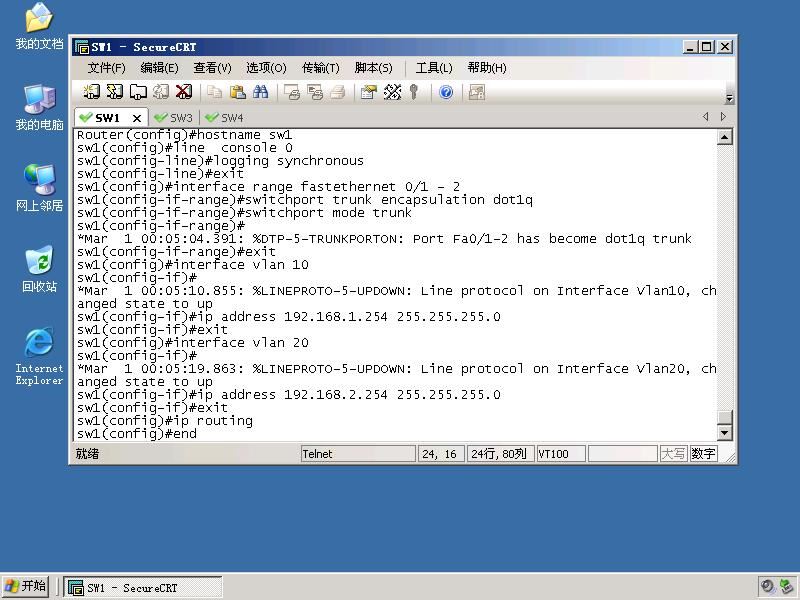The image size is (800, 600).
Task: Minimize the SecureCRT window
Action: pyautogui.click(x=690, y=47)
